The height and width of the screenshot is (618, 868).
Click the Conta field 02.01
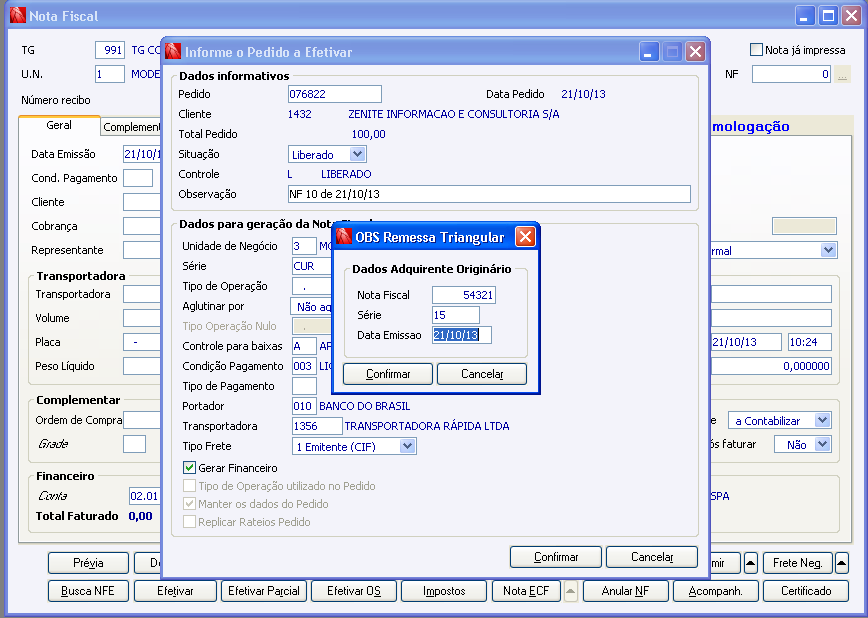click(x=145, y=496)
